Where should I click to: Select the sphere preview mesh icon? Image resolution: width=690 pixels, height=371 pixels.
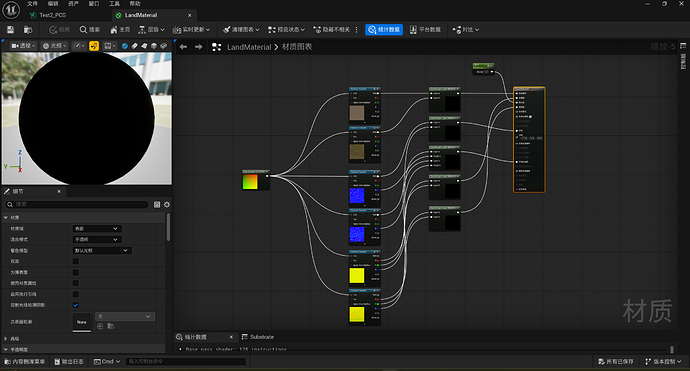coord(125,46)
